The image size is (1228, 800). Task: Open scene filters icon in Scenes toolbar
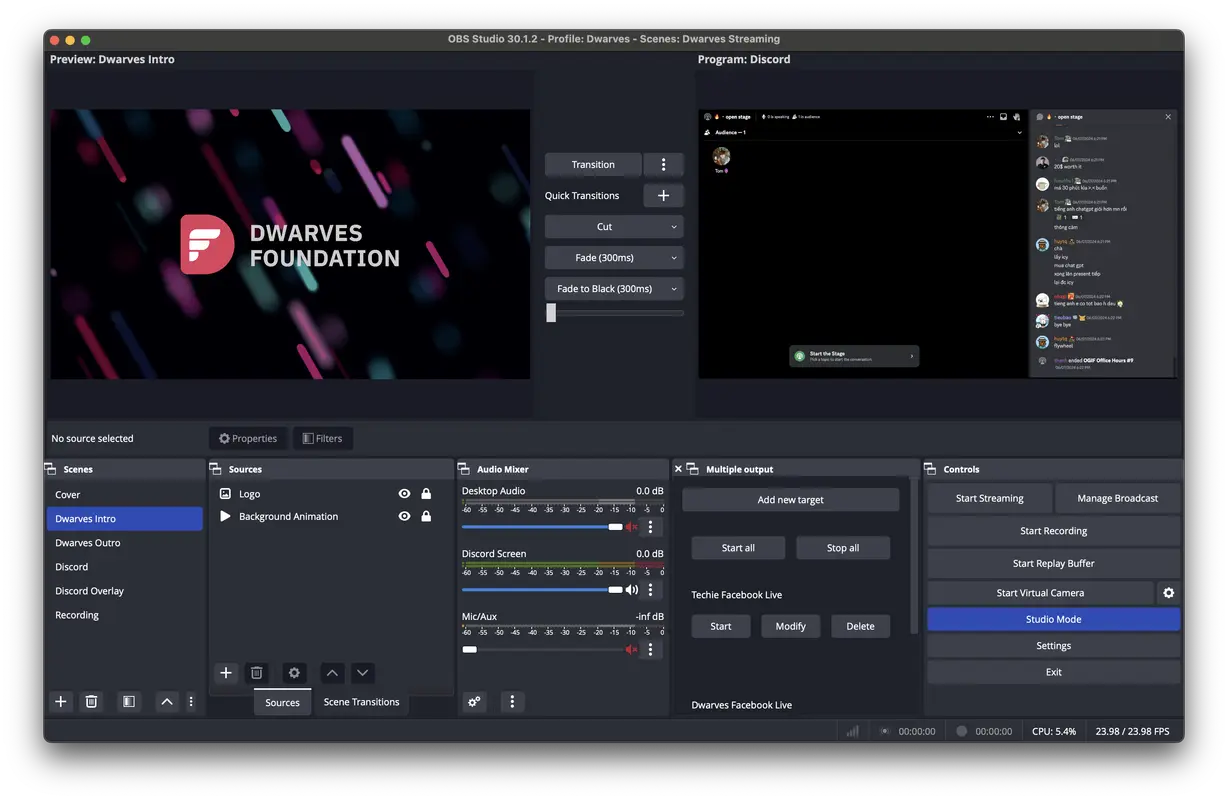coord(129,702)
